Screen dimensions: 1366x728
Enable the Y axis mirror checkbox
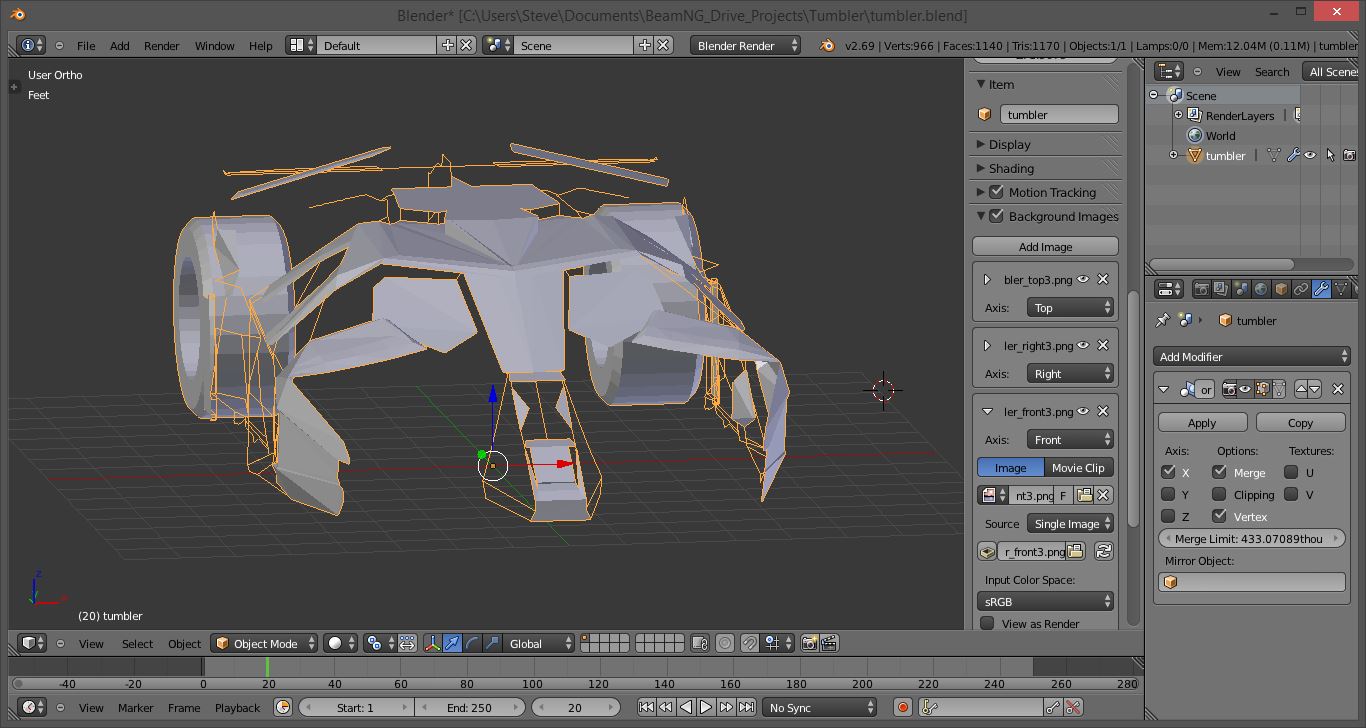tap(1168, 494)
